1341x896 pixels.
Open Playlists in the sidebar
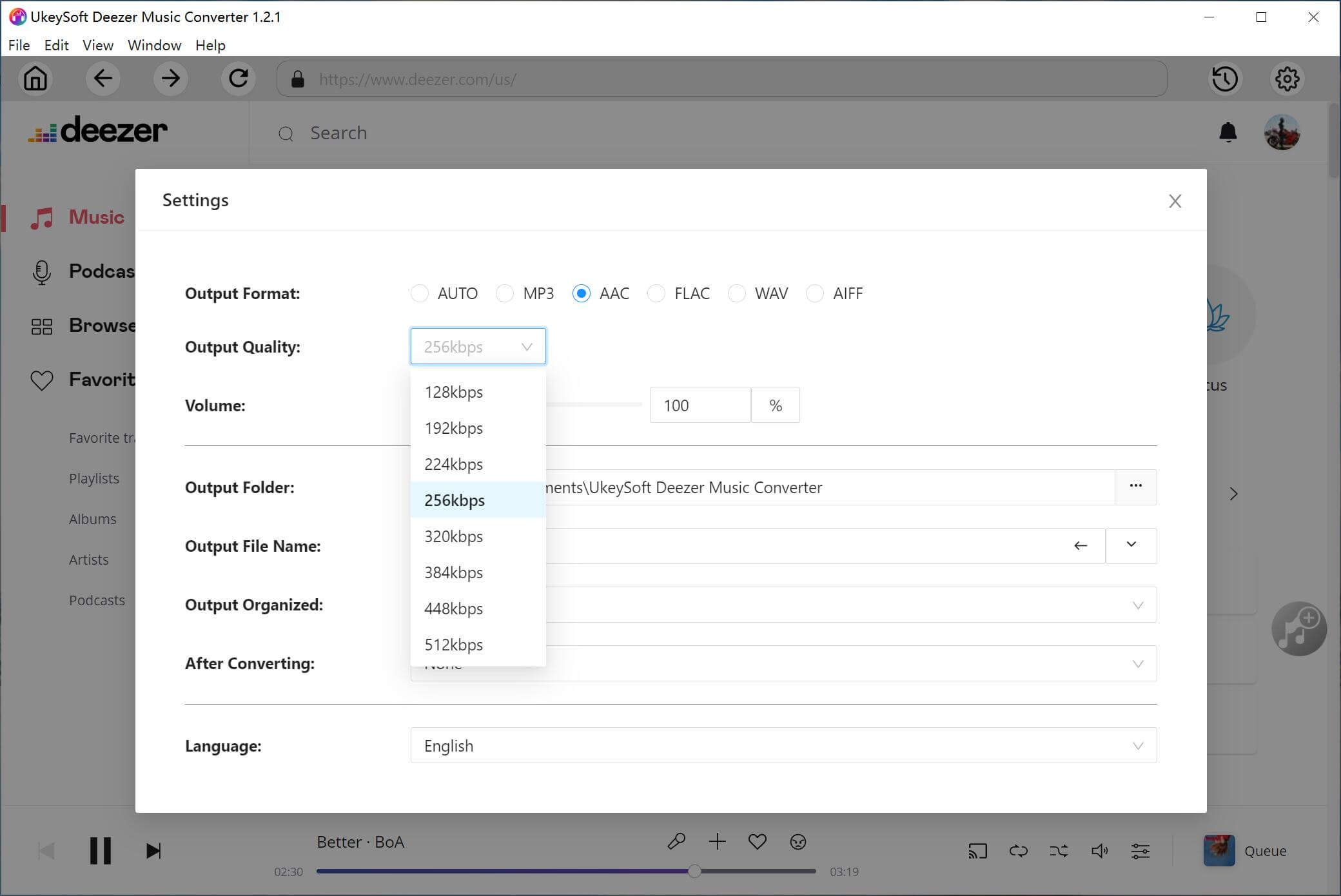94,478
